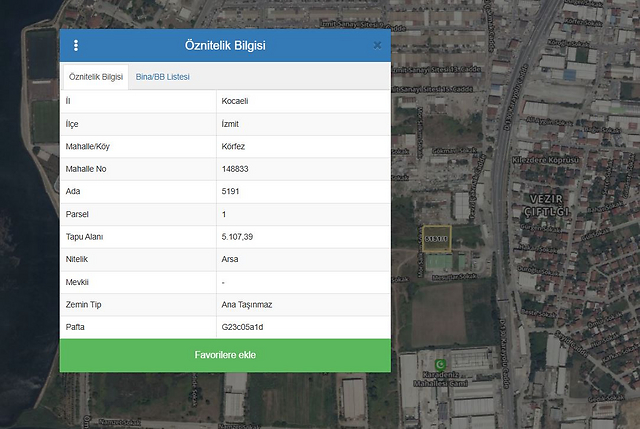
Task: Click the Mahalle No value 148833
Action: (237, 169)
